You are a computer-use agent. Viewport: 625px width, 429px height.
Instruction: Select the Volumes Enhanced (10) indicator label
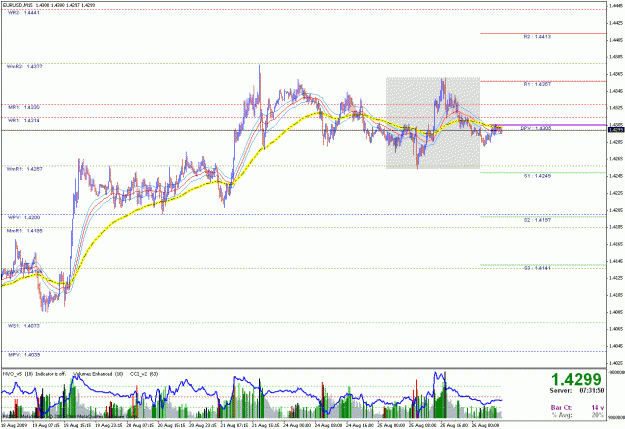[x=98, y=374]
